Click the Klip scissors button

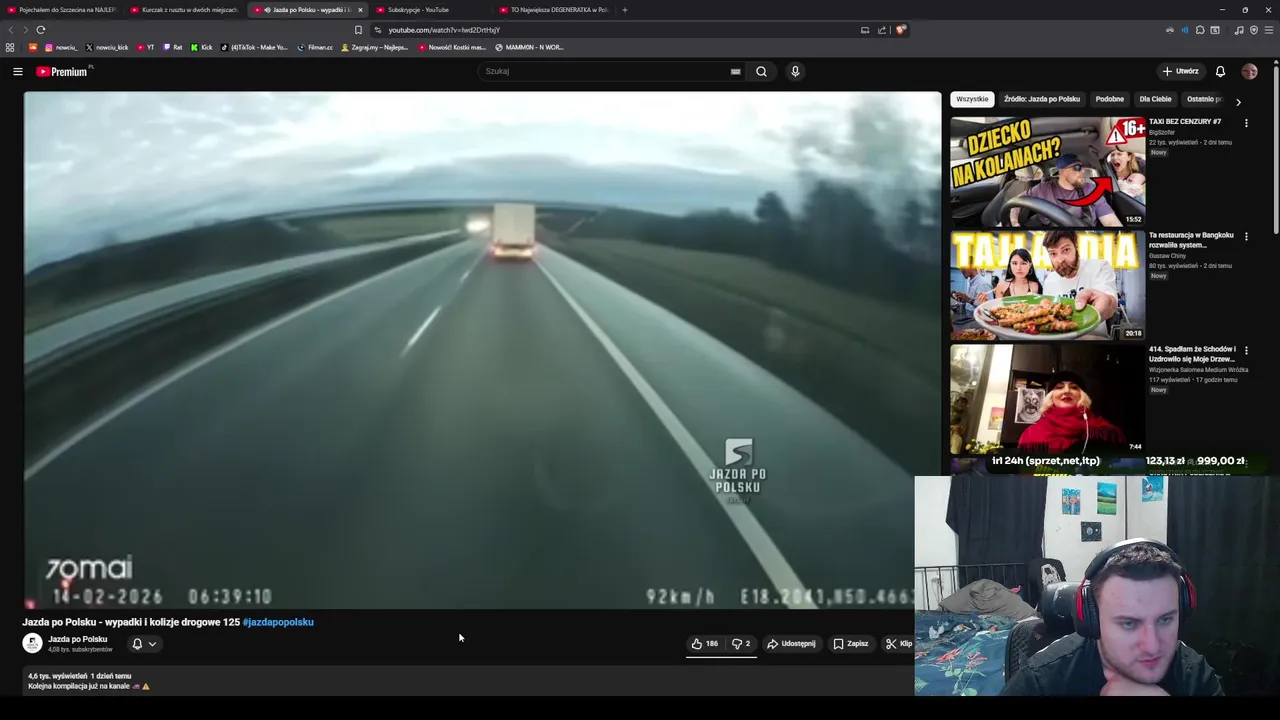click(x=899, y=644)
